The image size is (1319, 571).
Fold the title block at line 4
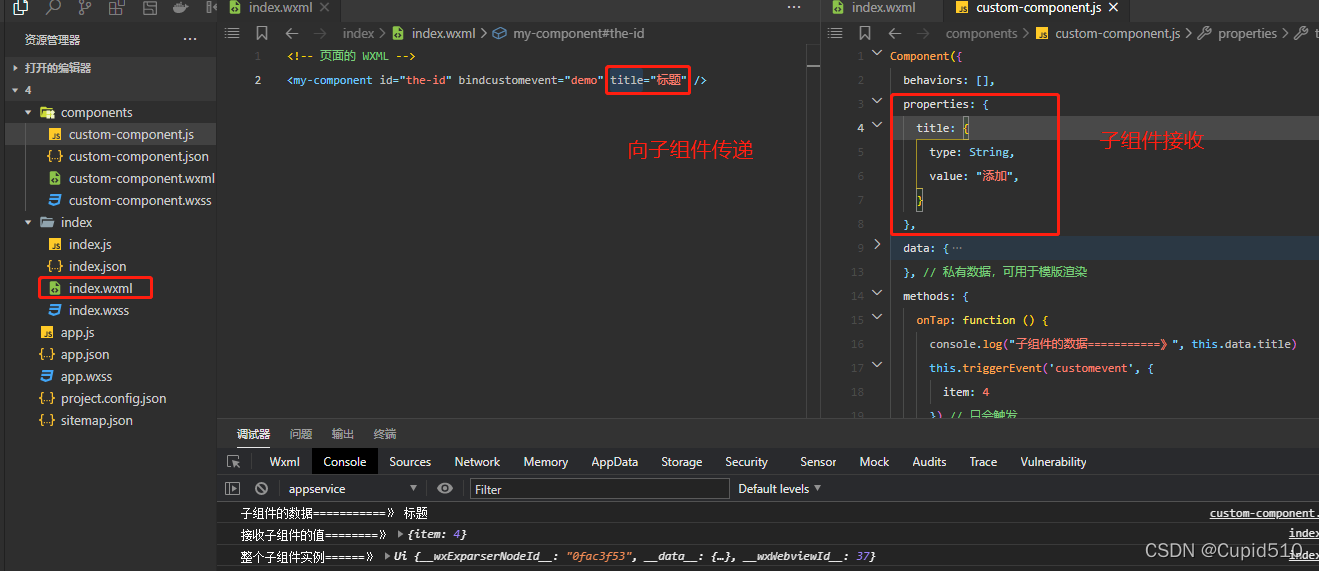click(877, 127)
